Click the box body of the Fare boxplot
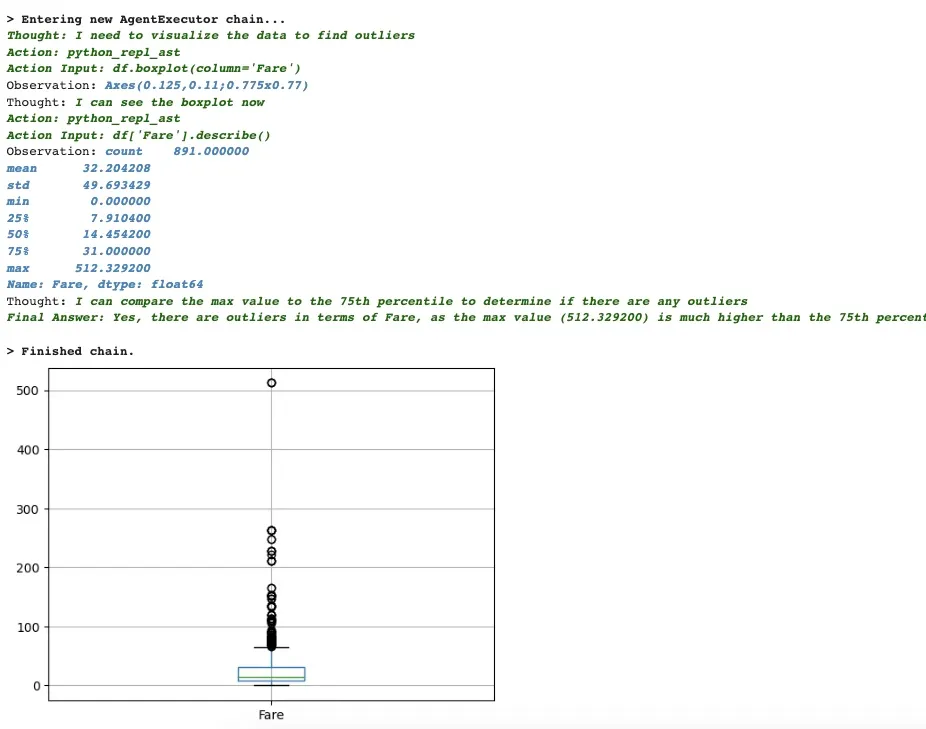Viewport: 926px width, 729px height. (x=272, y=674)
